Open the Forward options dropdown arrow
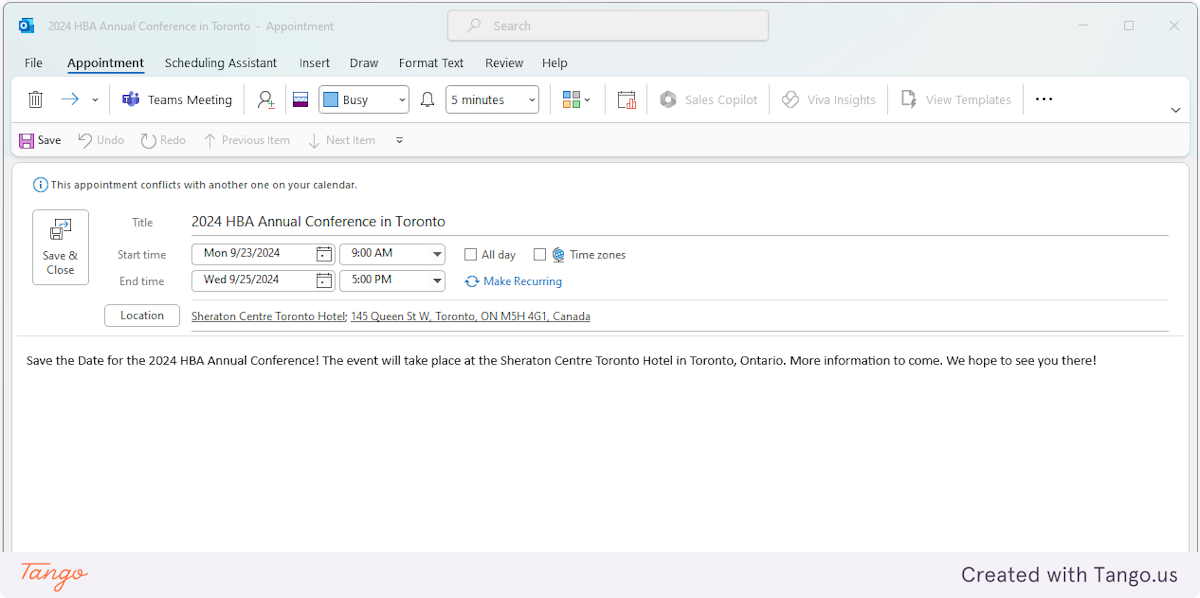The height and width of the screenshot is (598, 1200). [x=95, y=100]
